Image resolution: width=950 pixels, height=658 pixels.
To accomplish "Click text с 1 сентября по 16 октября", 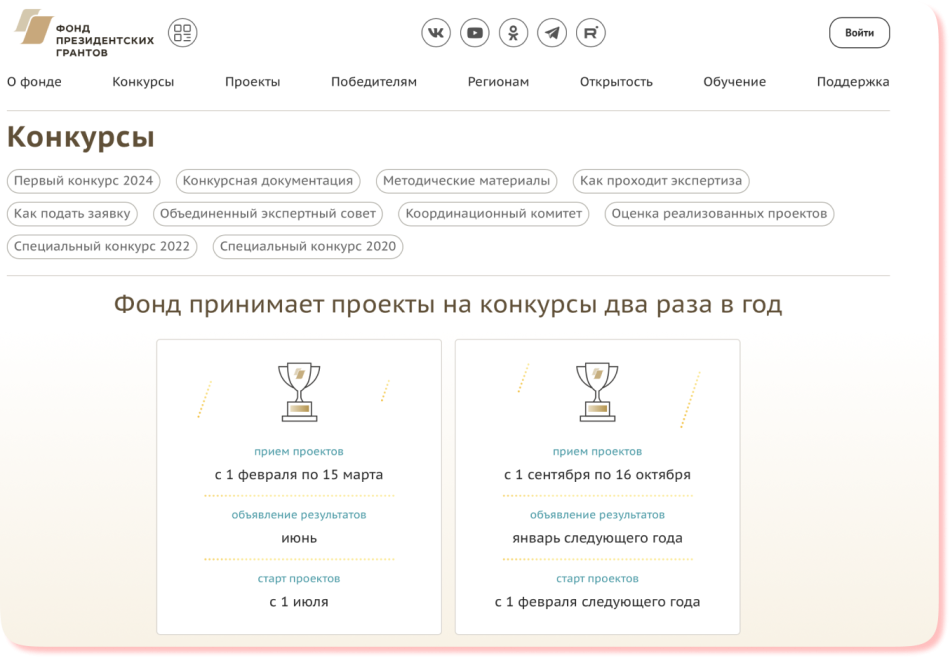I will [597, 474].
